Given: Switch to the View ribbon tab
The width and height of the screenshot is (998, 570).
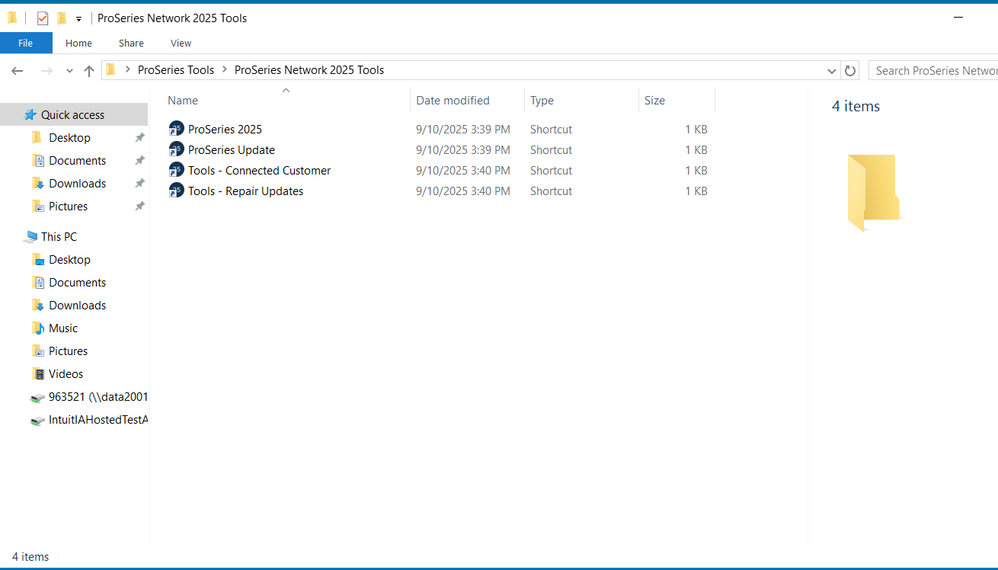Looking at the screenshot, I should (181, 43).
